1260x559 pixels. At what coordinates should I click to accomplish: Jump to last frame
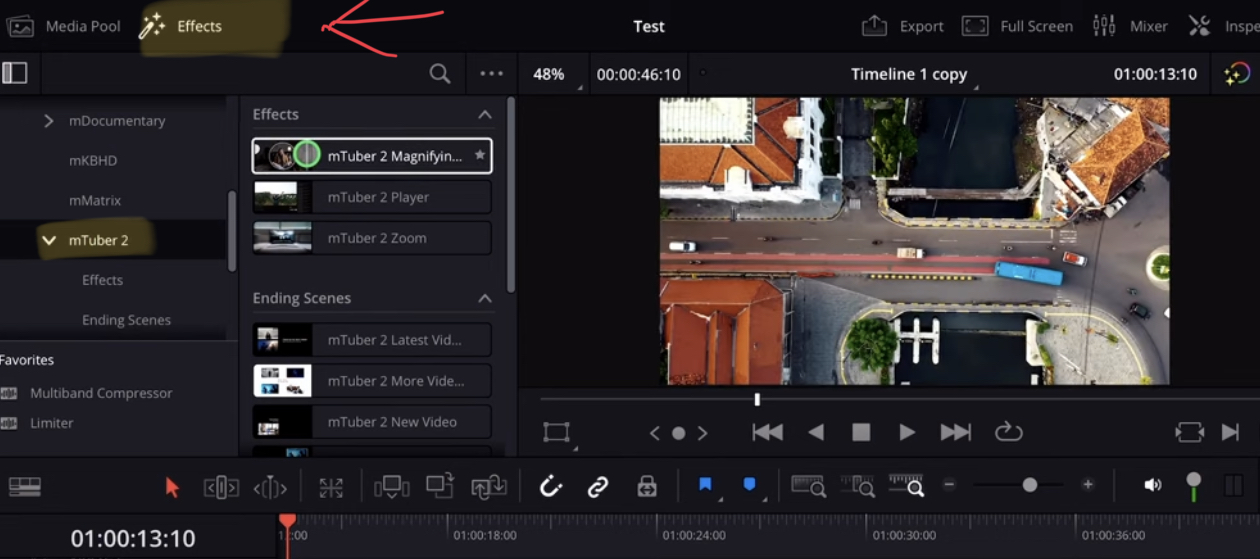(955, 432)
